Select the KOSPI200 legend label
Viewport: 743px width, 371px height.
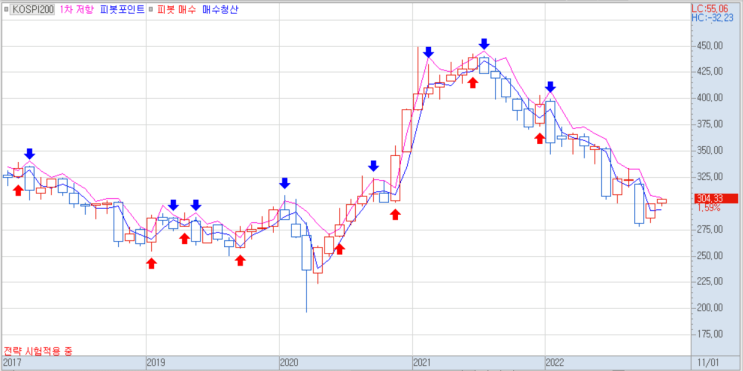(33, 9)
